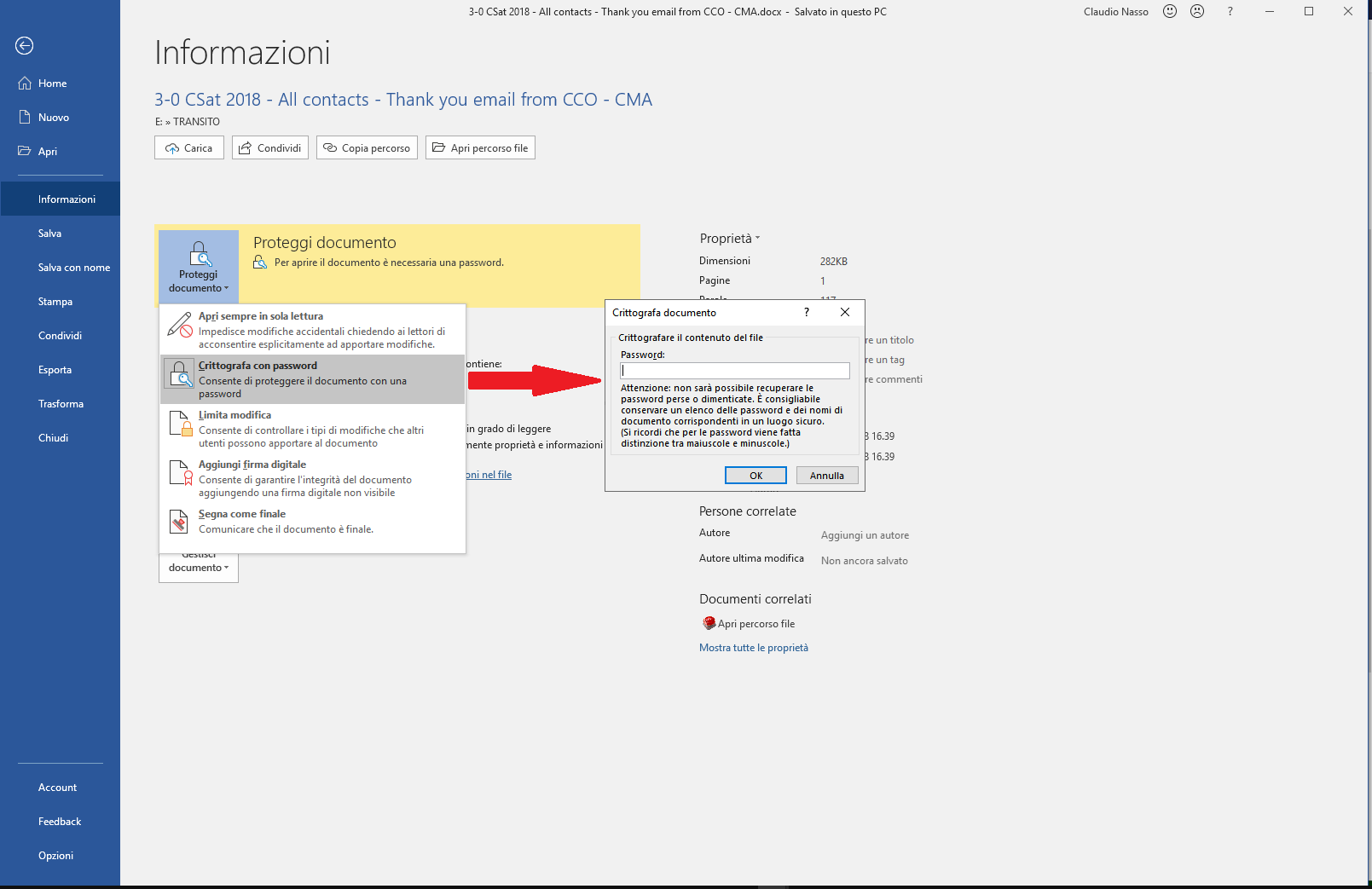Open the Apri folder entry

pos(60,152)
